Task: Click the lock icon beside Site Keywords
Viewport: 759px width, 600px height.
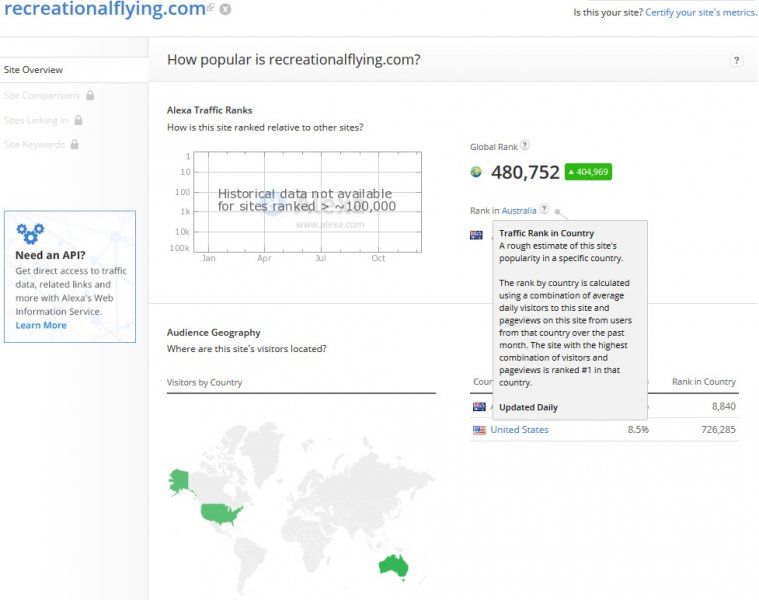Action: (x=75, y=144)
